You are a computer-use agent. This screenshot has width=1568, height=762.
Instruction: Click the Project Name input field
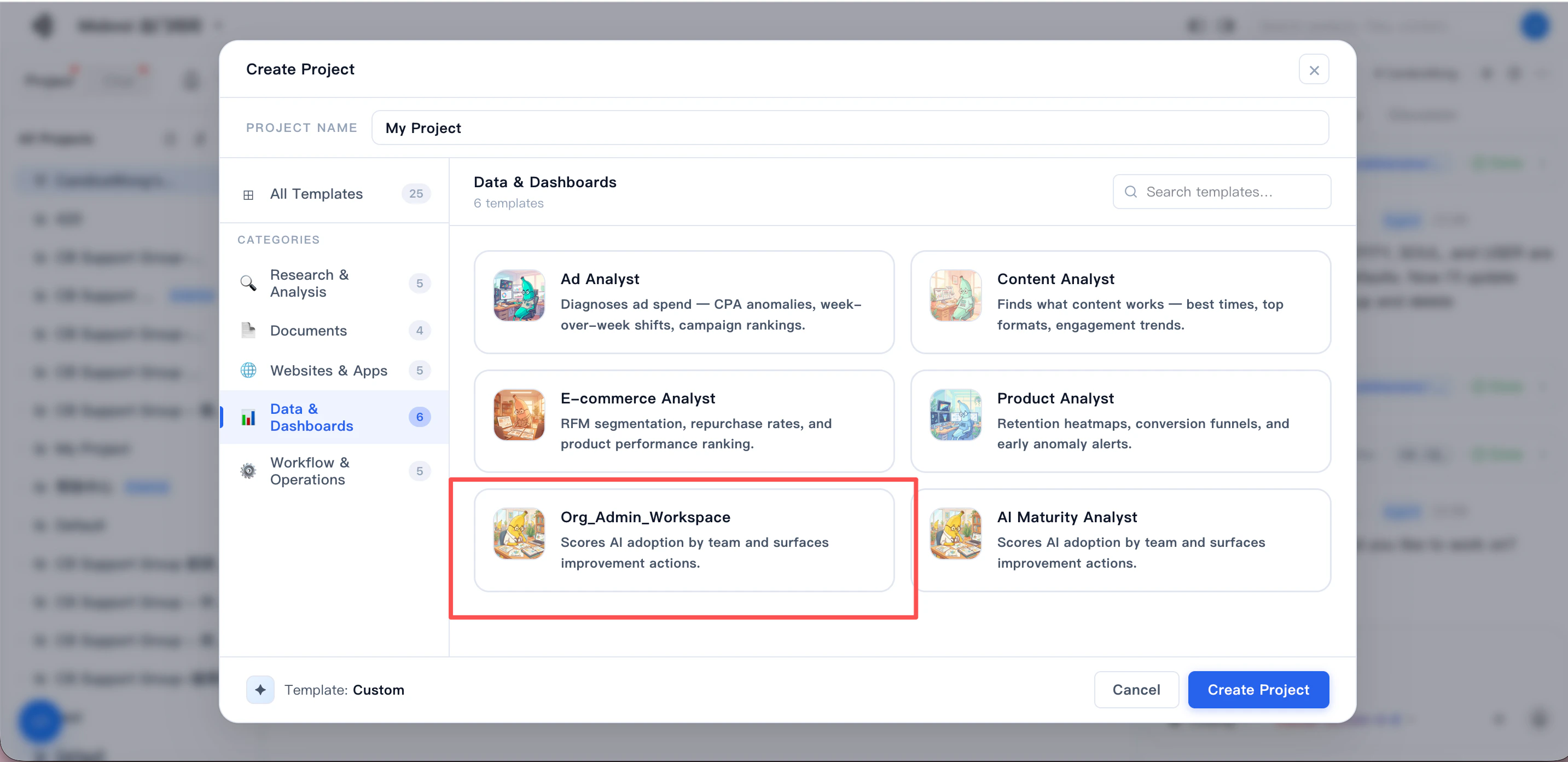coord(850,128)
